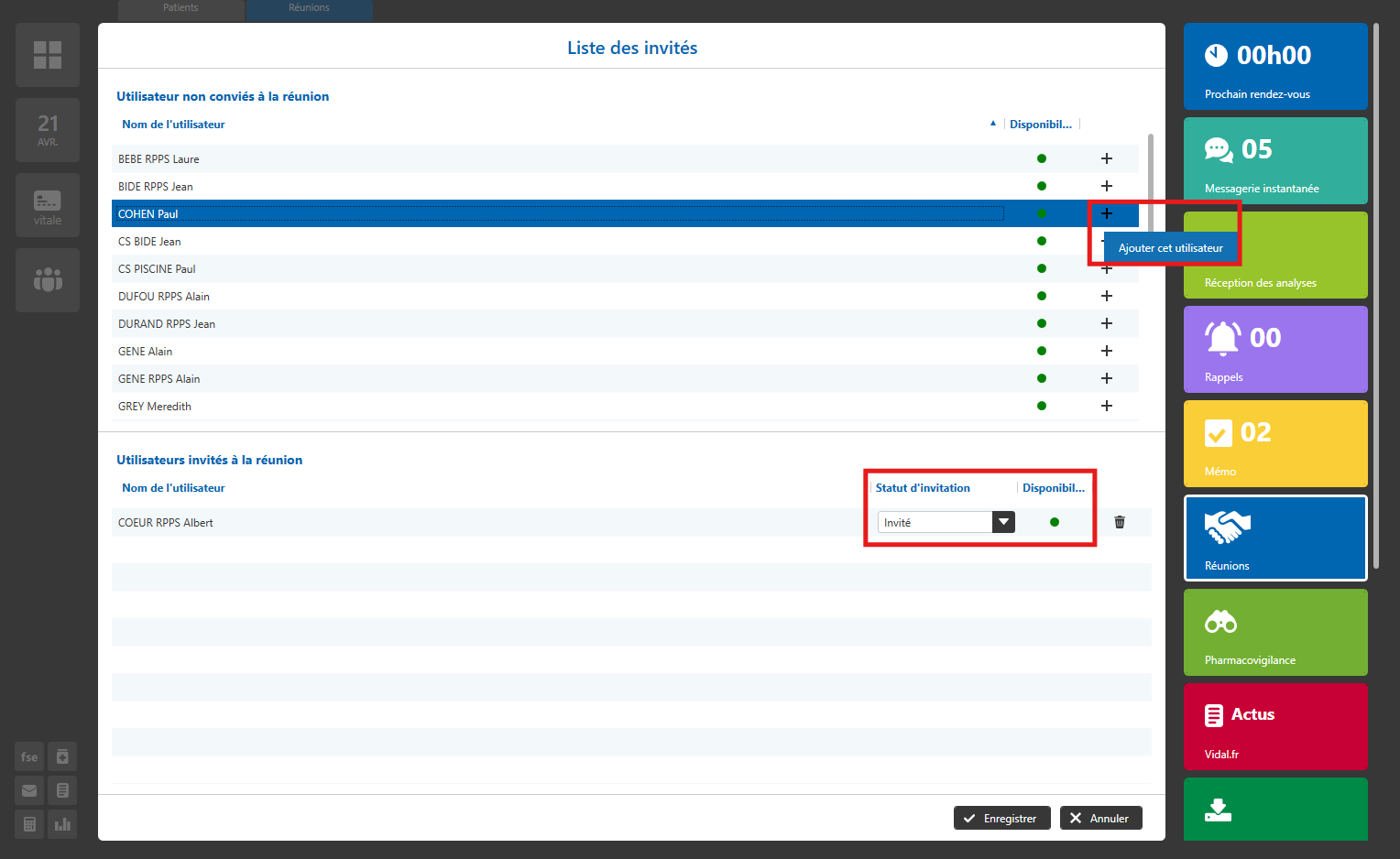Sort by Nom de l'utilisateur in uninvited list

coord(173,125)
